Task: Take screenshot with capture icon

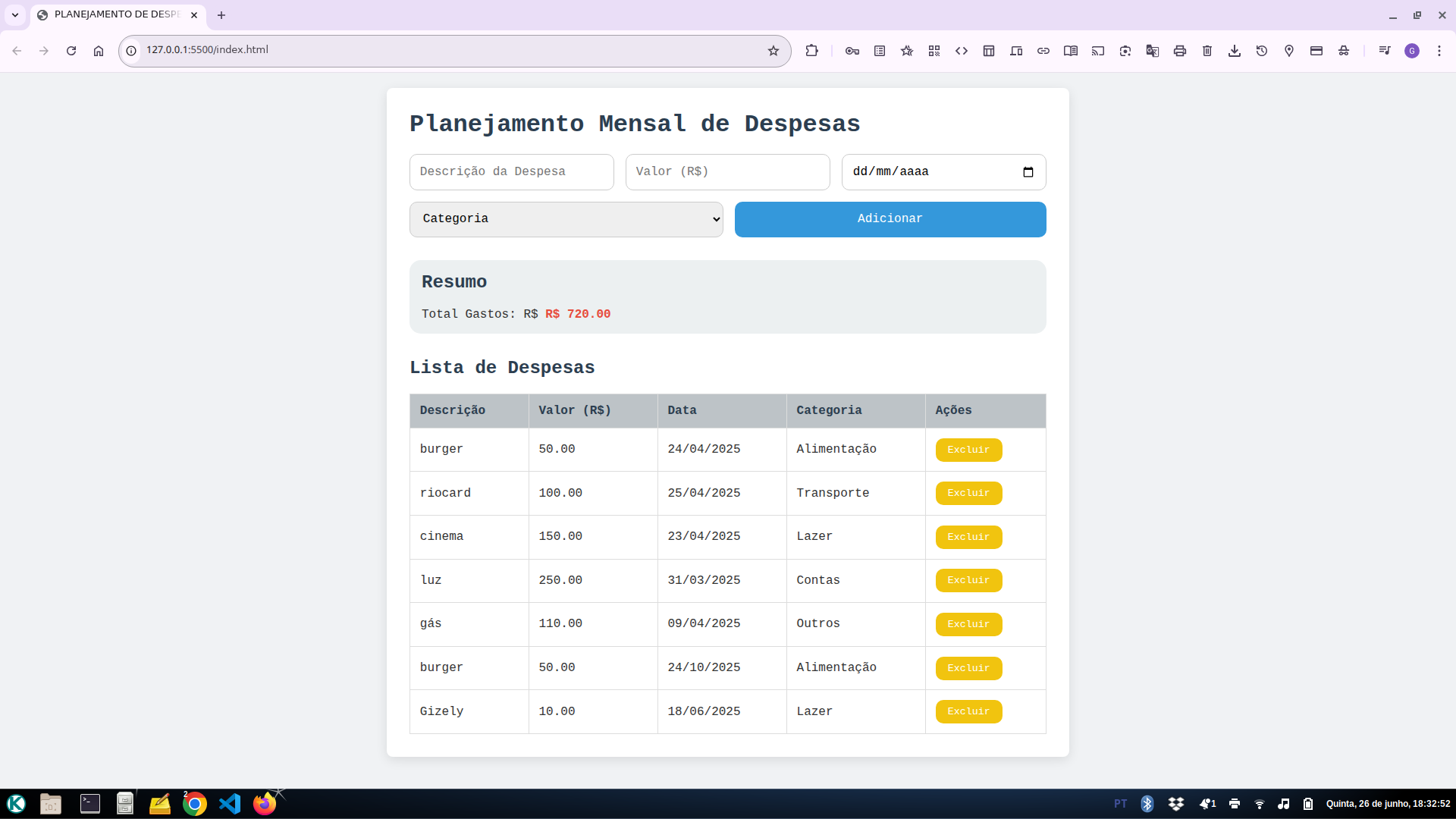Action: (x=1125, y=51)
